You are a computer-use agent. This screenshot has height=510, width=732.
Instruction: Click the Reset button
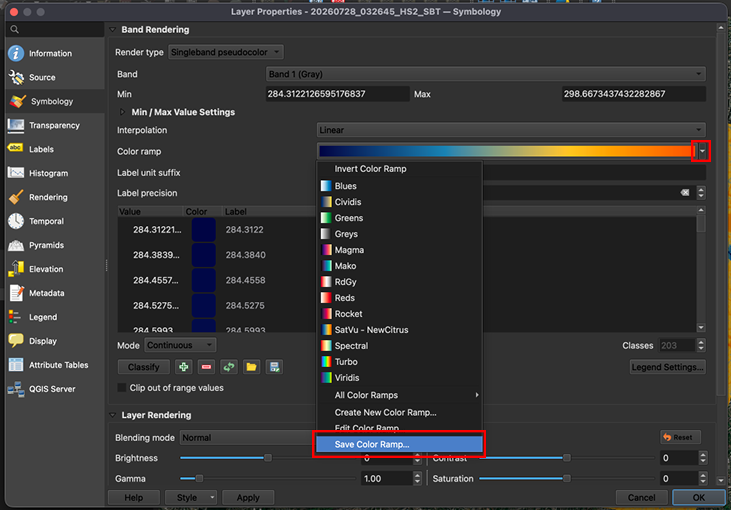click(680, 437)
